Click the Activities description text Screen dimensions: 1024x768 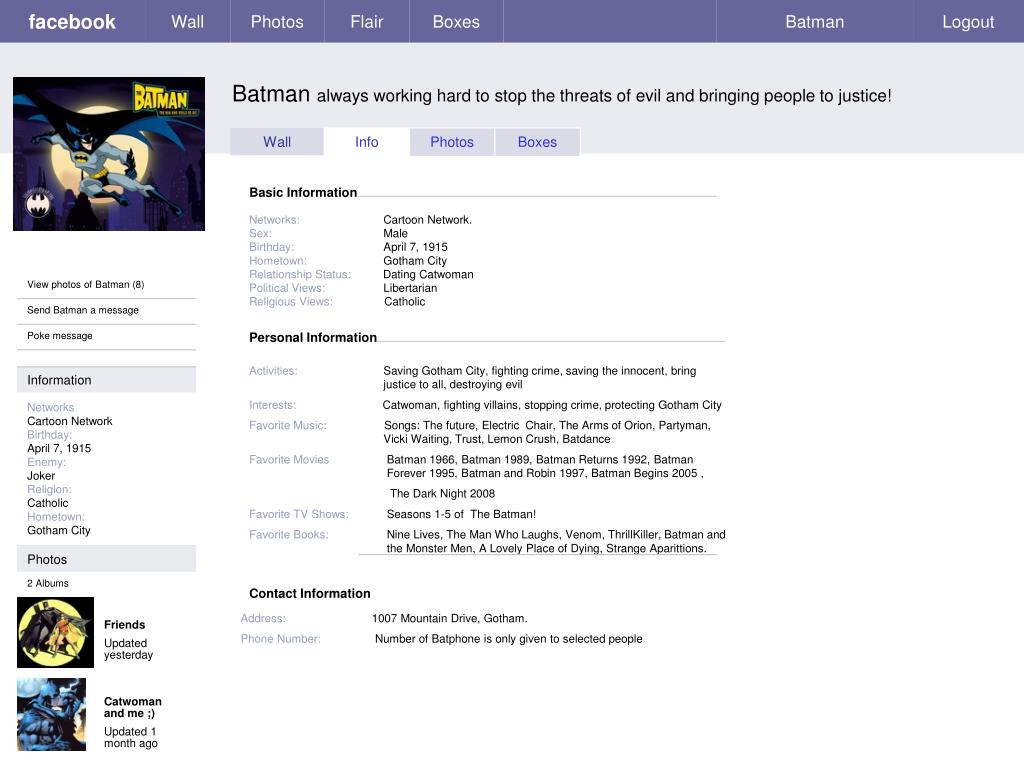pos(539,377)
